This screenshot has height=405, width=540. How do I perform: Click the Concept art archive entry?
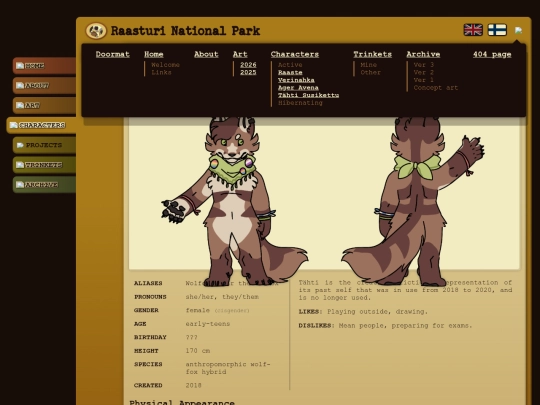(436, 87)
